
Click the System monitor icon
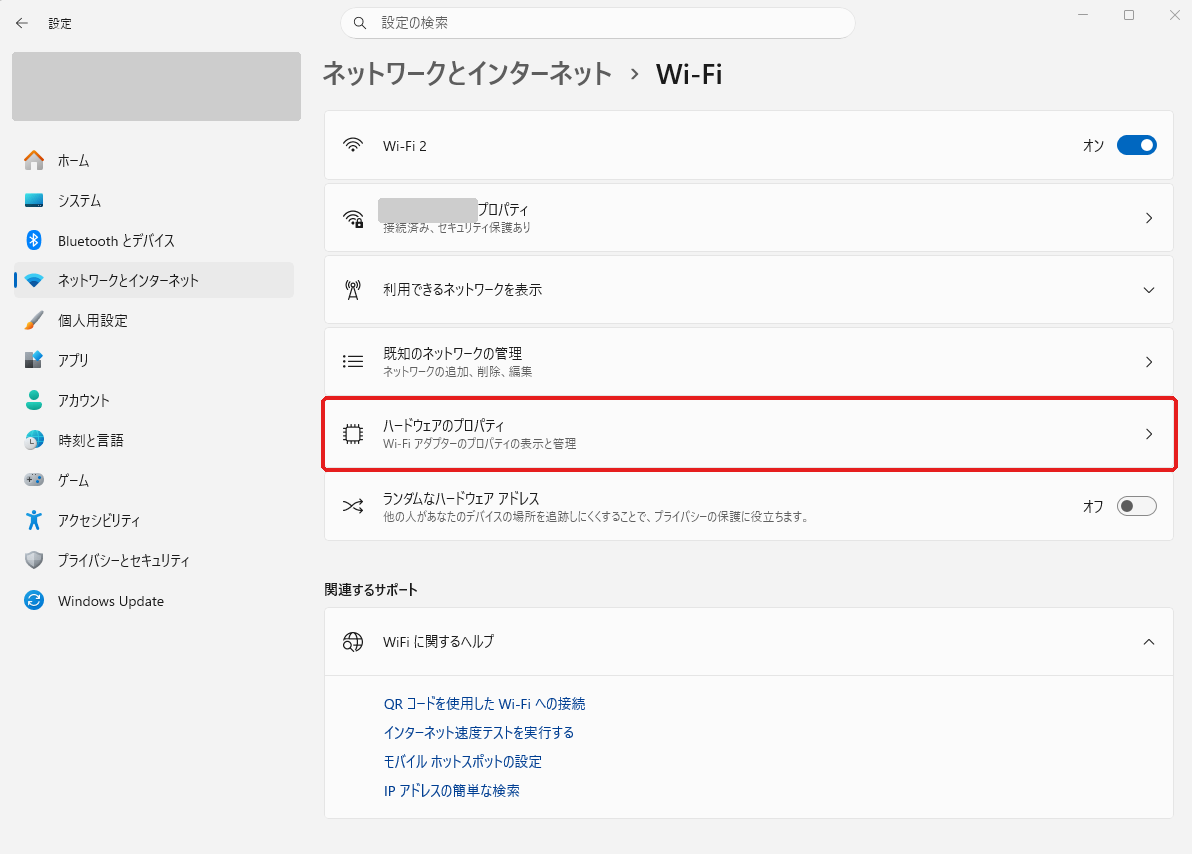pos(33,200)
